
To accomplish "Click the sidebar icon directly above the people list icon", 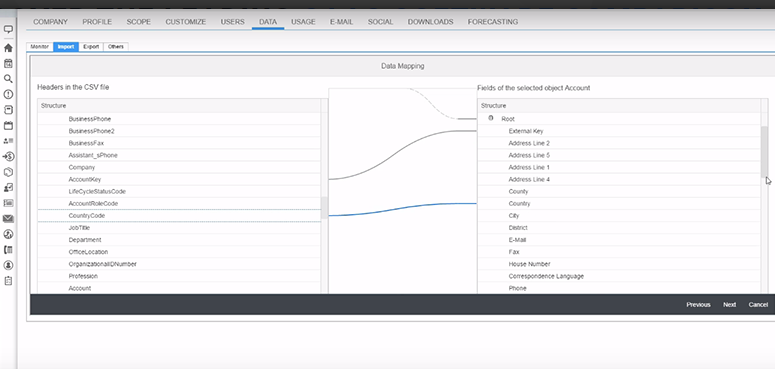I will tap(8, 125).
